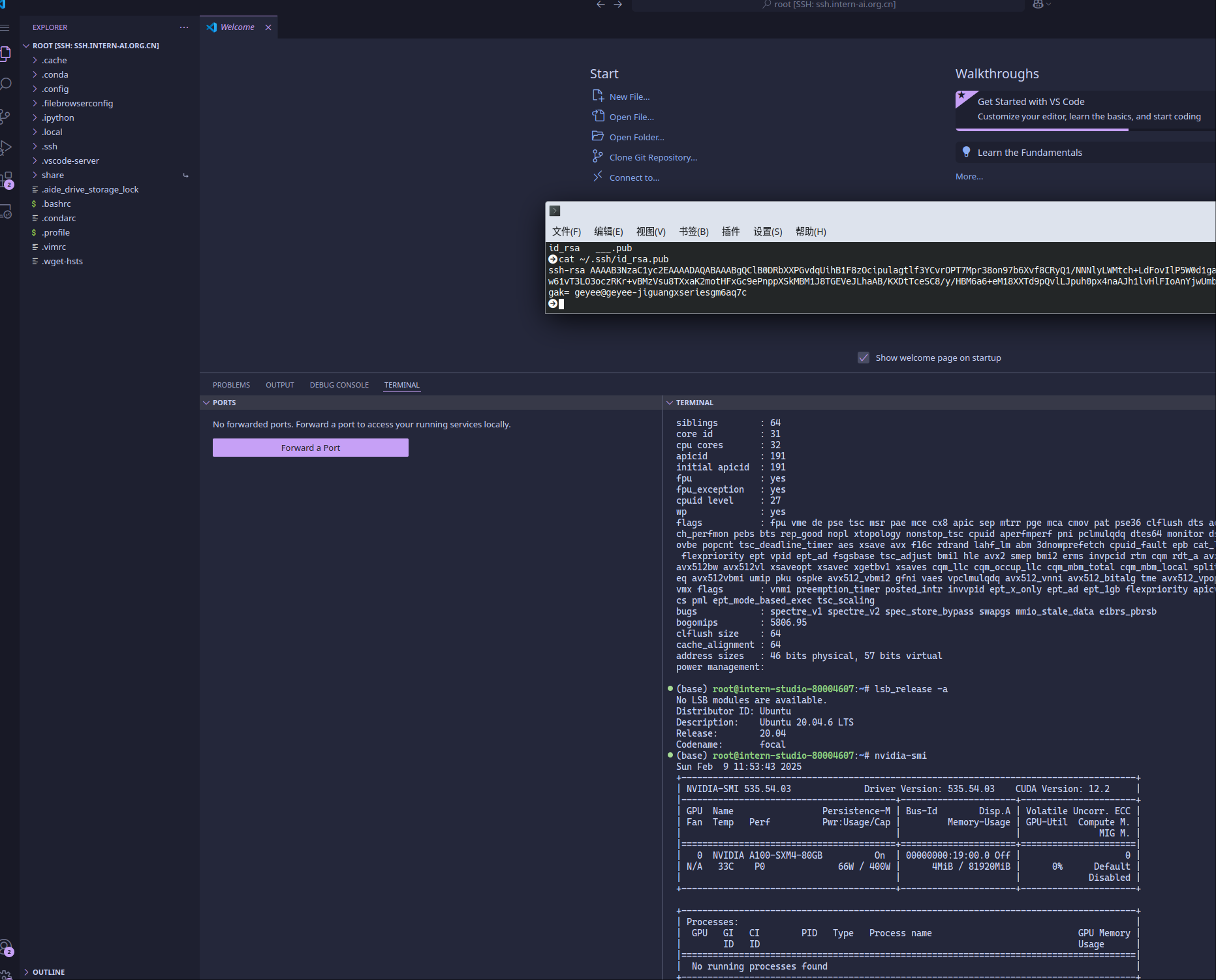Viewport: 1216px width, 980px height.
Task: Open Get Started with VS Code walkthrough
Action: (1085, 110)
